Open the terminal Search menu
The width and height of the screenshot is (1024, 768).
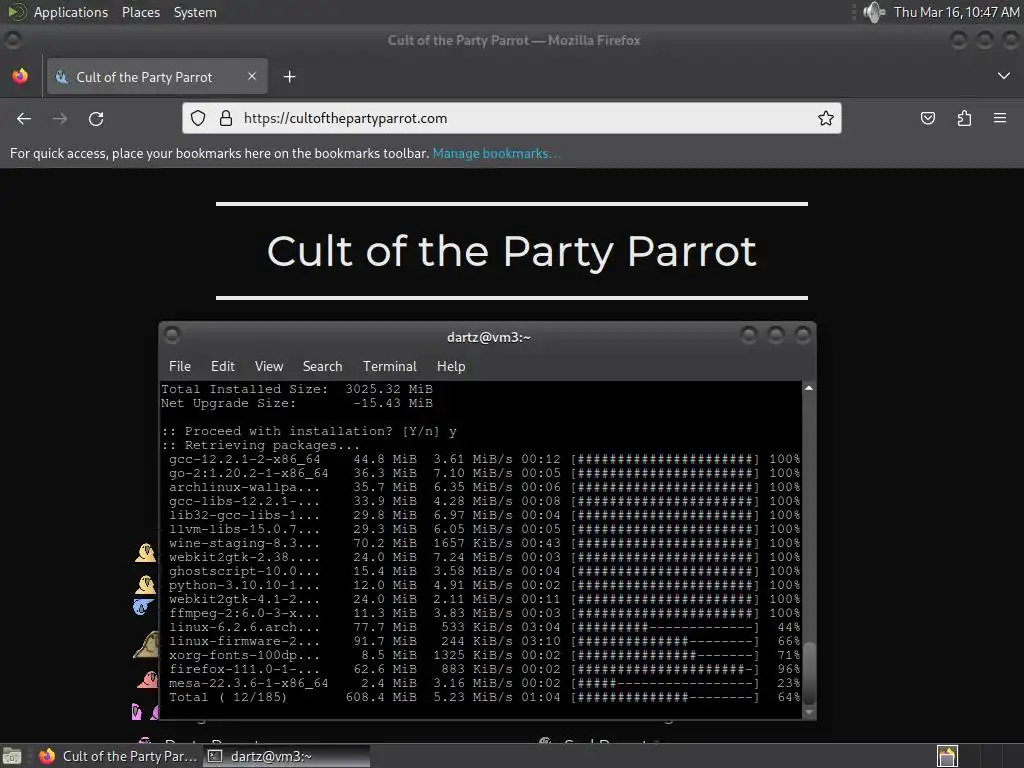[322, 366]
